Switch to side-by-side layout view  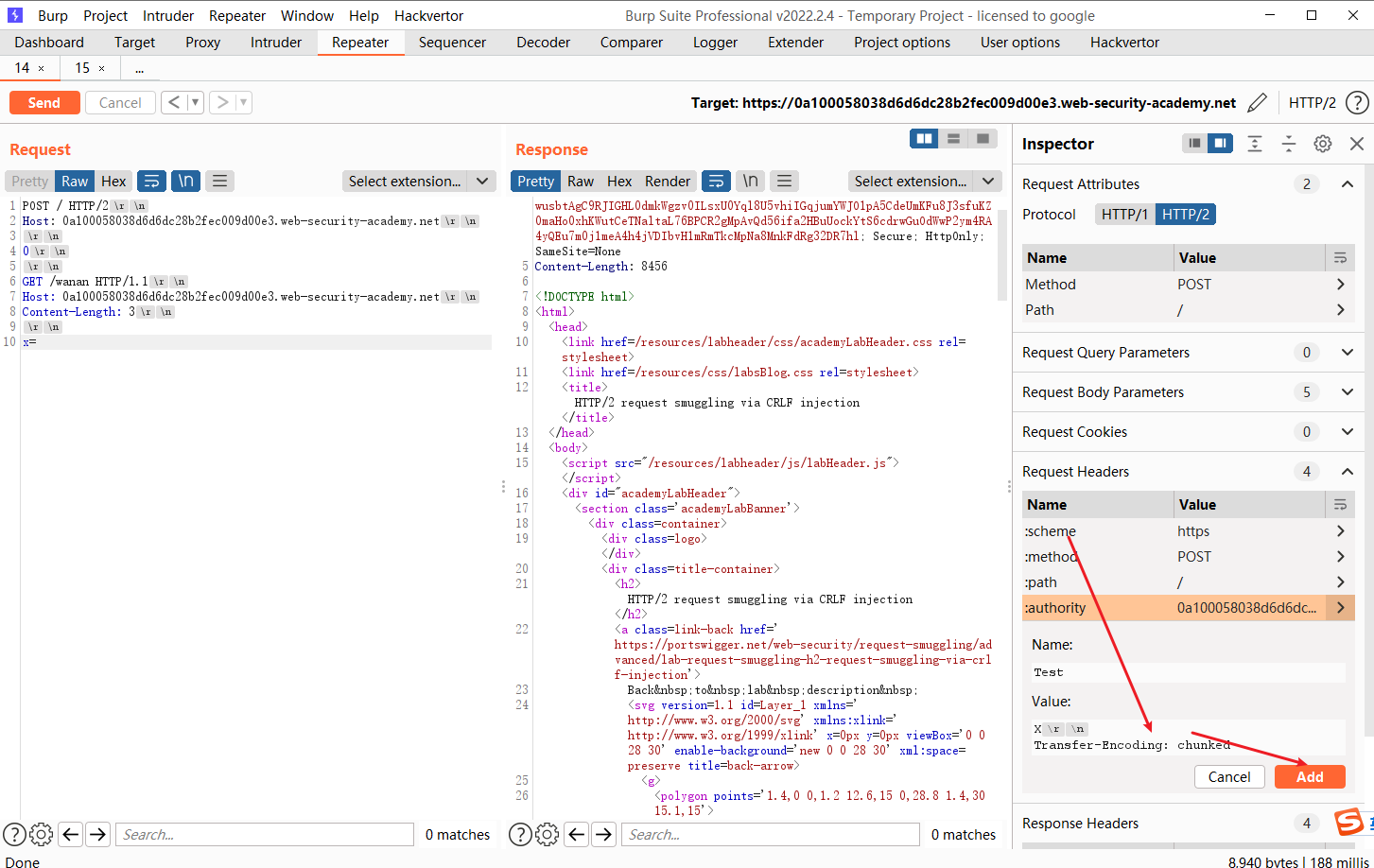pyautogui.click(x=924, y=139)
